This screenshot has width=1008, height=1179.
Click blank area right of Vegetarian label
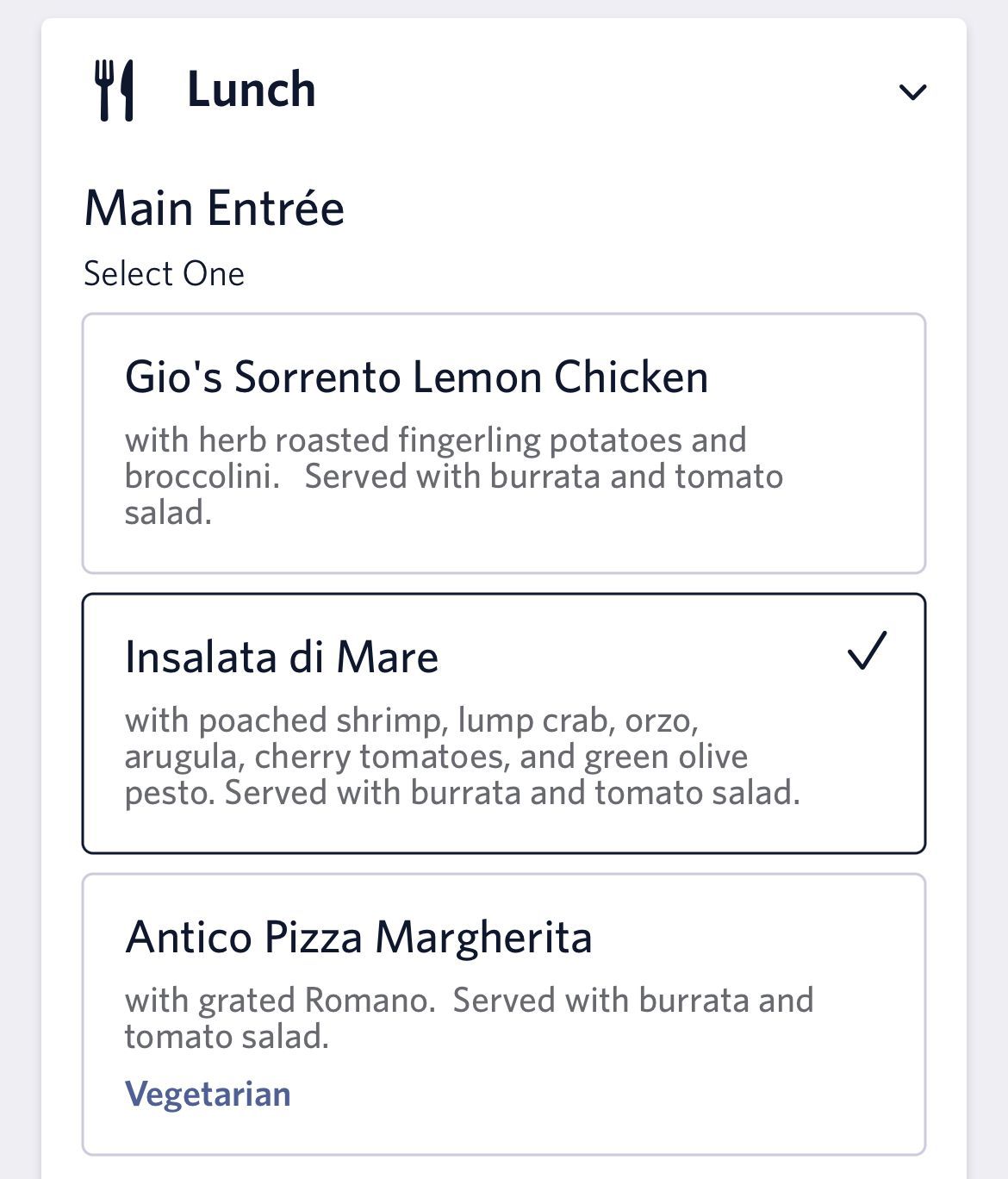[x=603, y=1094]
